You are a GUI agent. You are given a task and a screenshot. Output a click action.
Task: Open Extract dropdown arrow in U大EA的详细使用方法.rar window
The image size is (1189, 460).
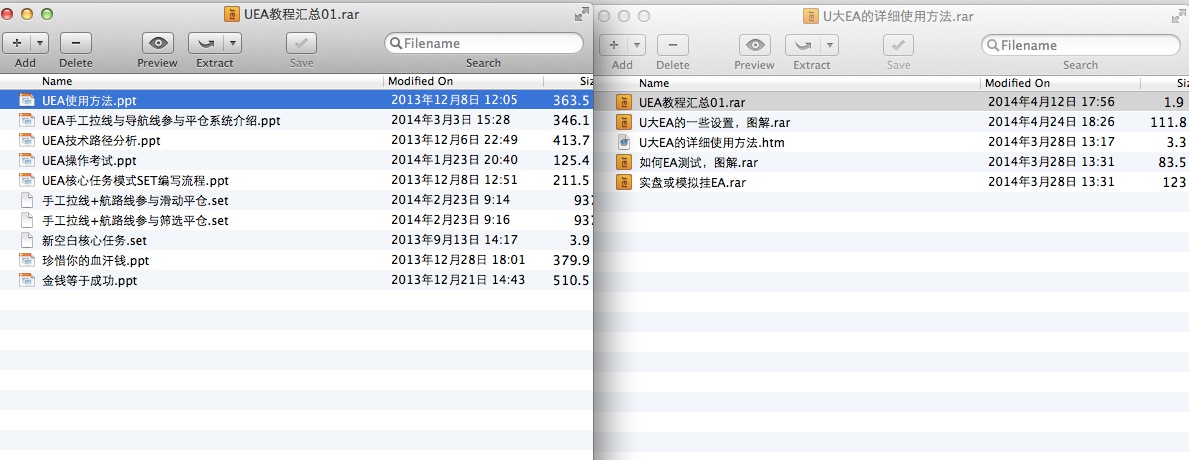pos(830,45)
